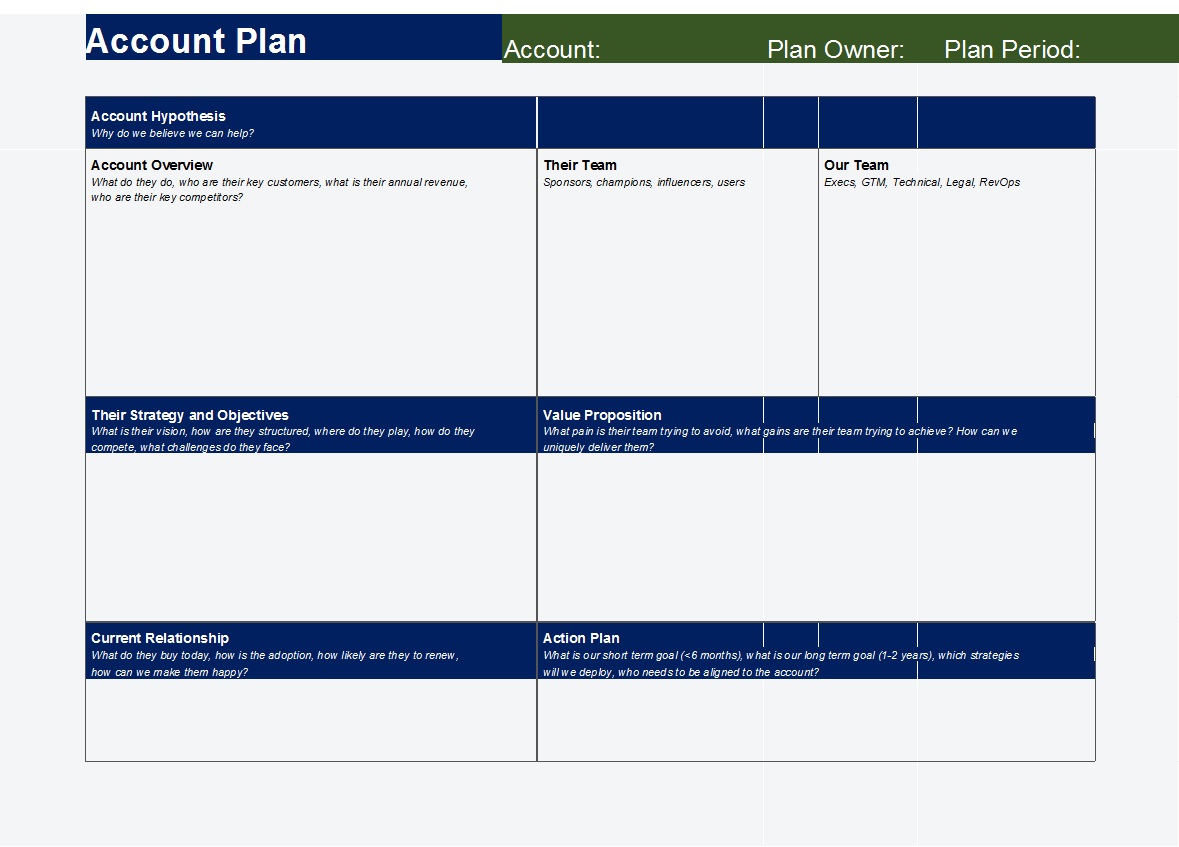Select the 'Our Team' heading
Screen dimensions: 1179x847
pos(856,165)
